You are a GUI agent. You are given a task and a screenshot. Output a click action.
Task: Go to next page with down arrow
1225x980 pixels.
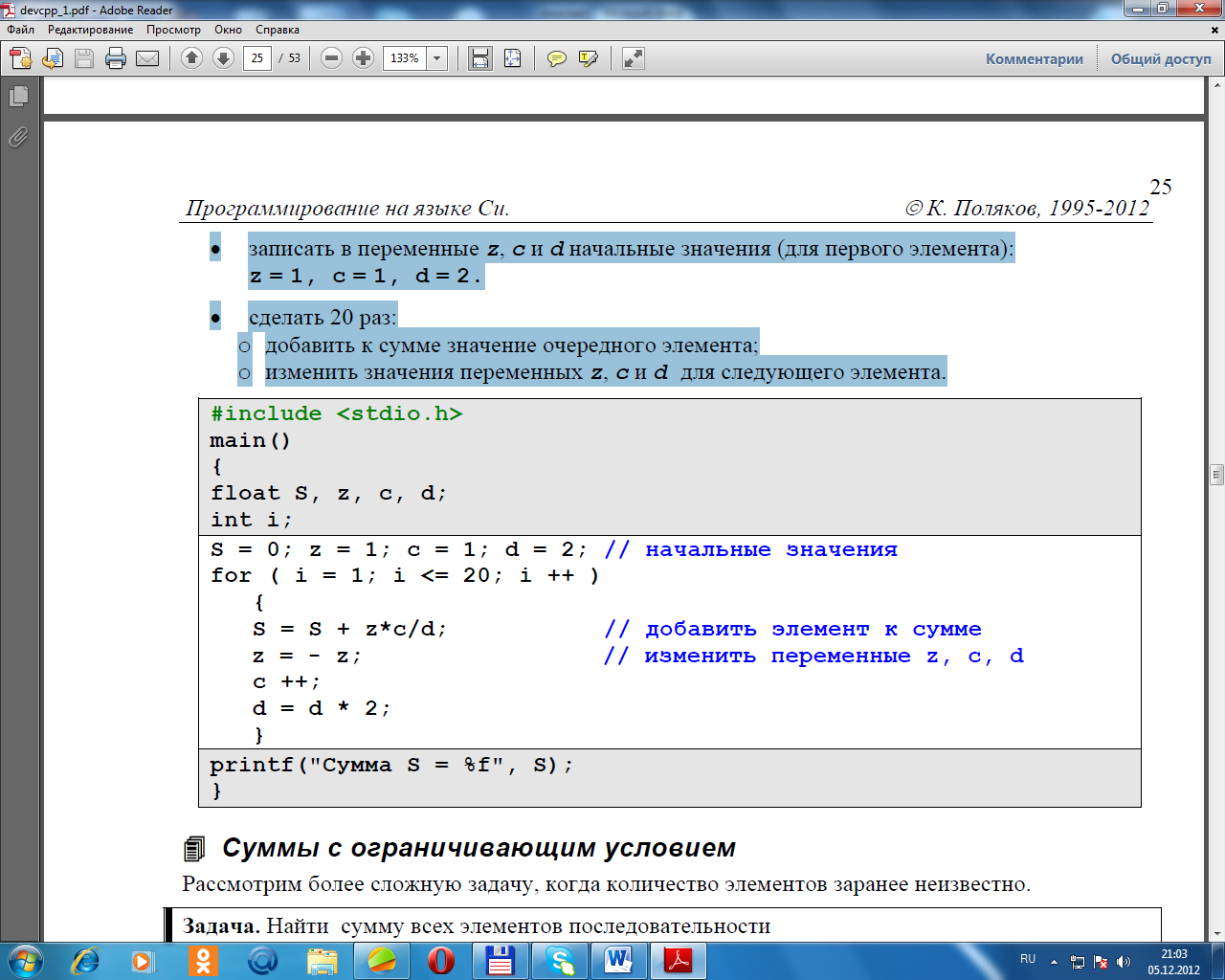coord(223,58)
